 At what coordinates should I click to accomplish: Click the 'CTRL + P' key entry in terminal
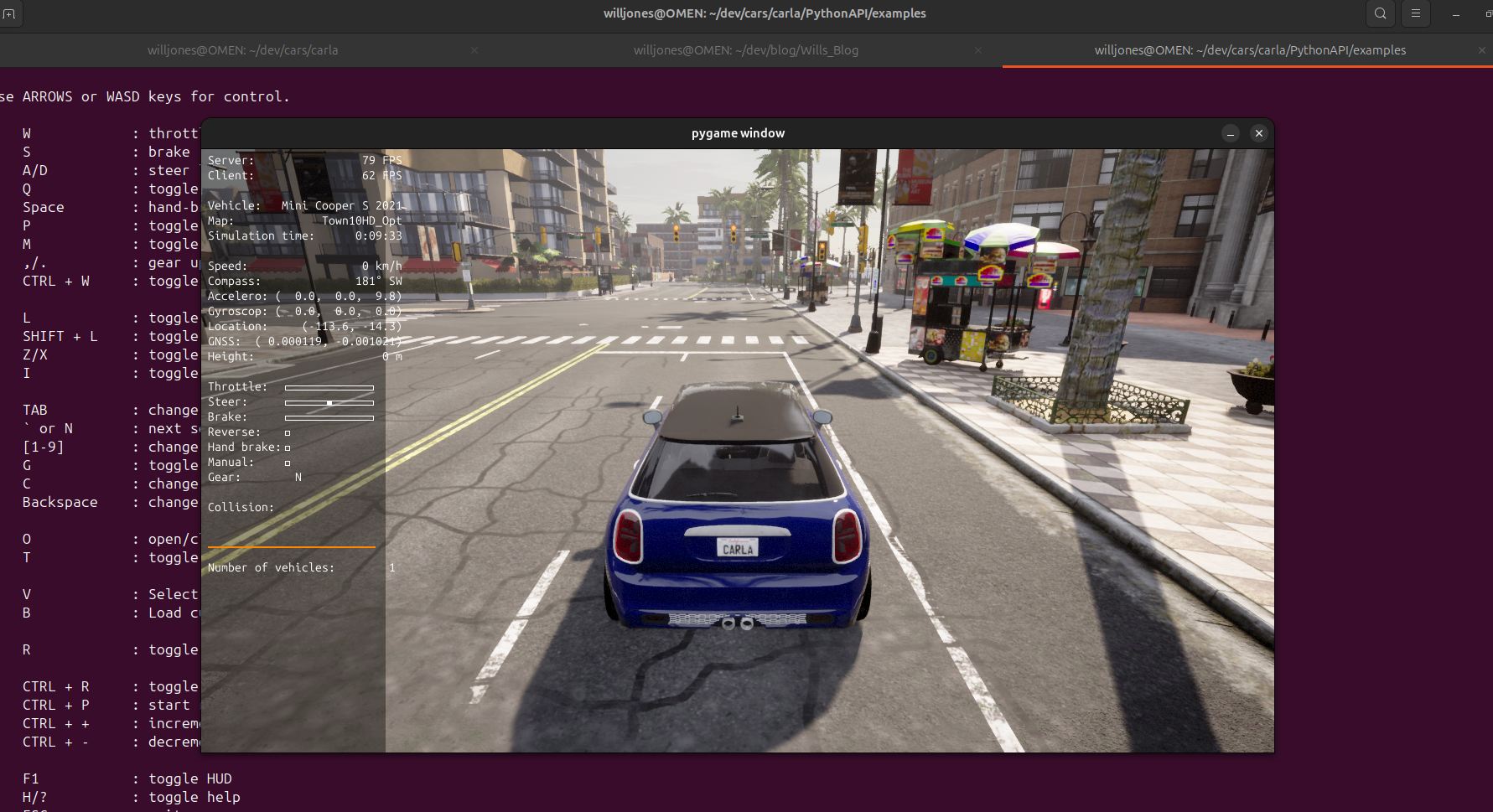(56, 705)
